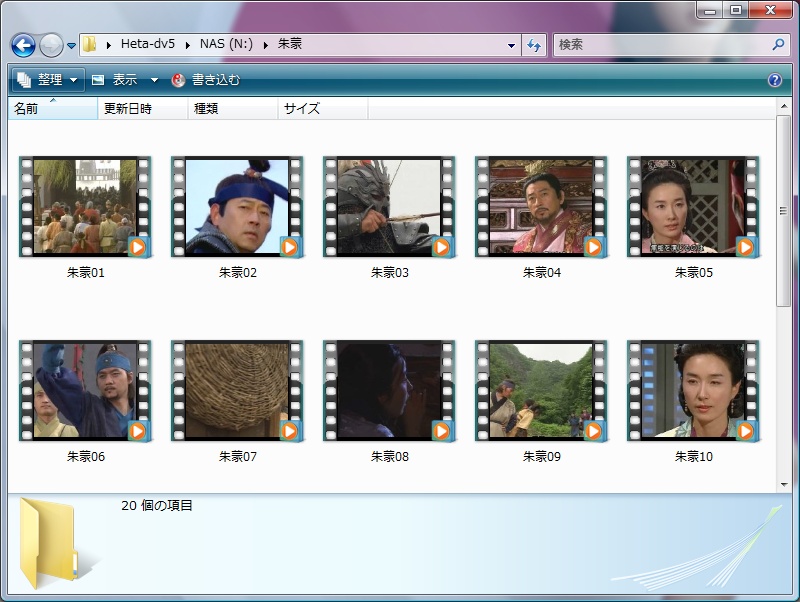
Task: Expand arrow before 朱蒙 breadcrumb
Action: (266, 45)
